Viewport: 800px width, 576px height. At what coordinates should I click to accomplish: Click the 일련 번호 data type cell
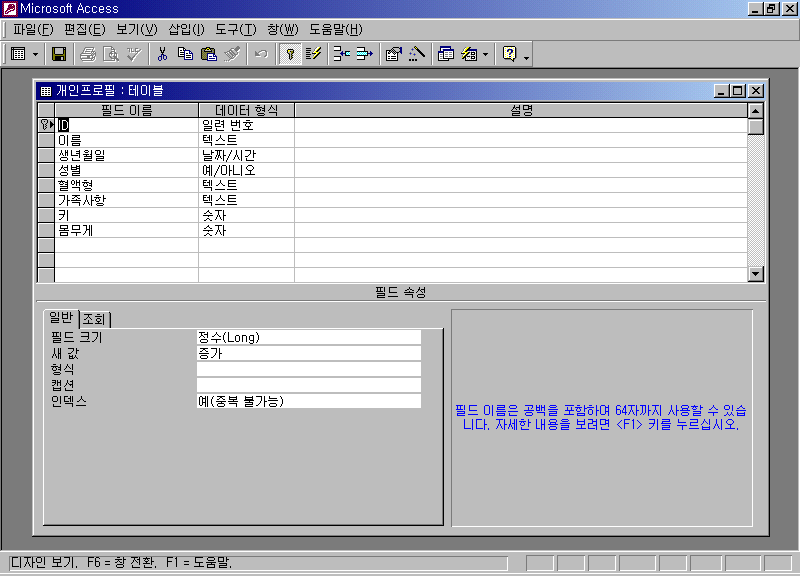click(246, 125)
